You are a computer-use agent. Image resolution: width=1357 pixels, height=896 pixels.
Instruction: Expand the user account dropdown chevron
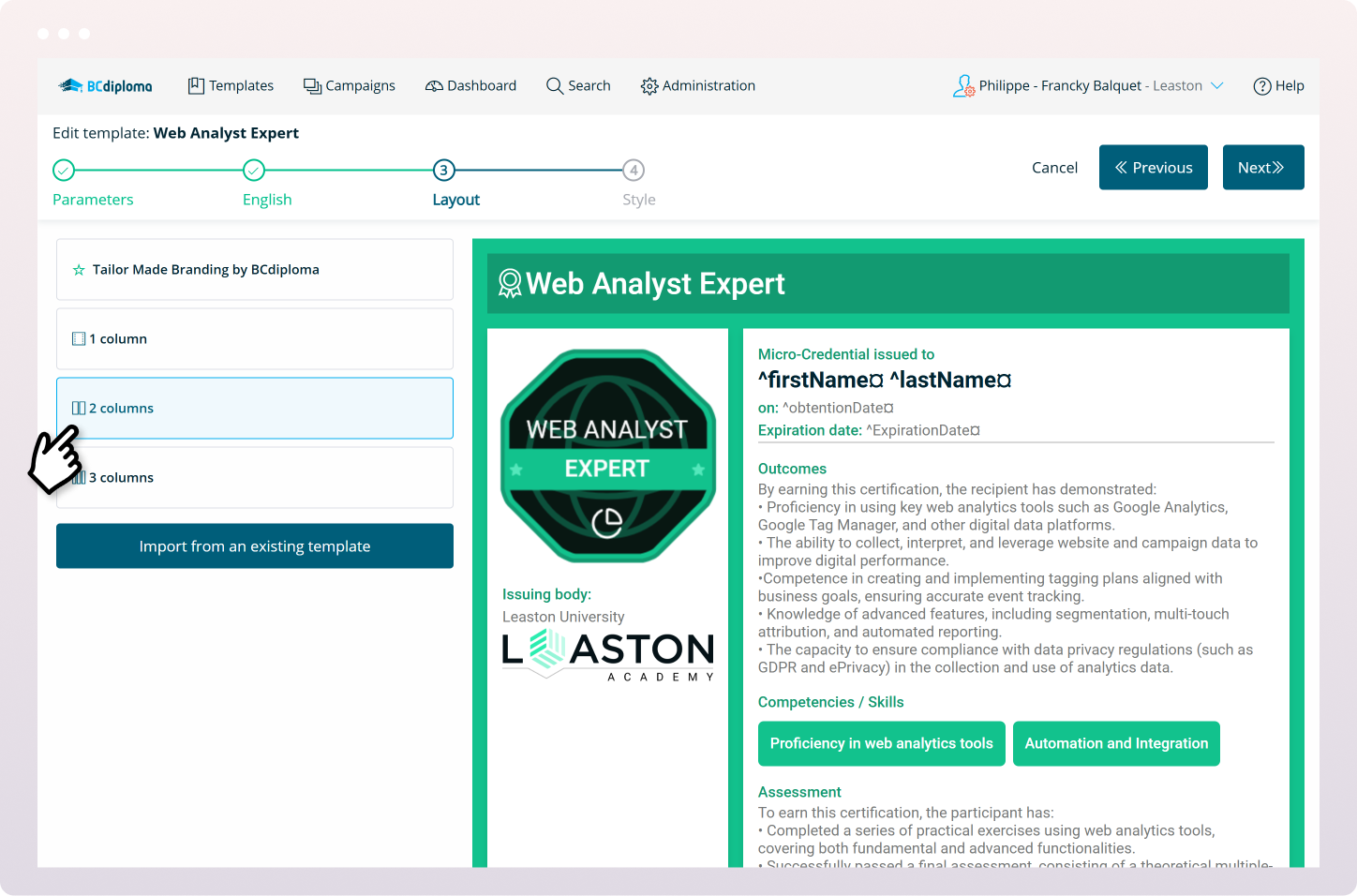(1217, 86)
